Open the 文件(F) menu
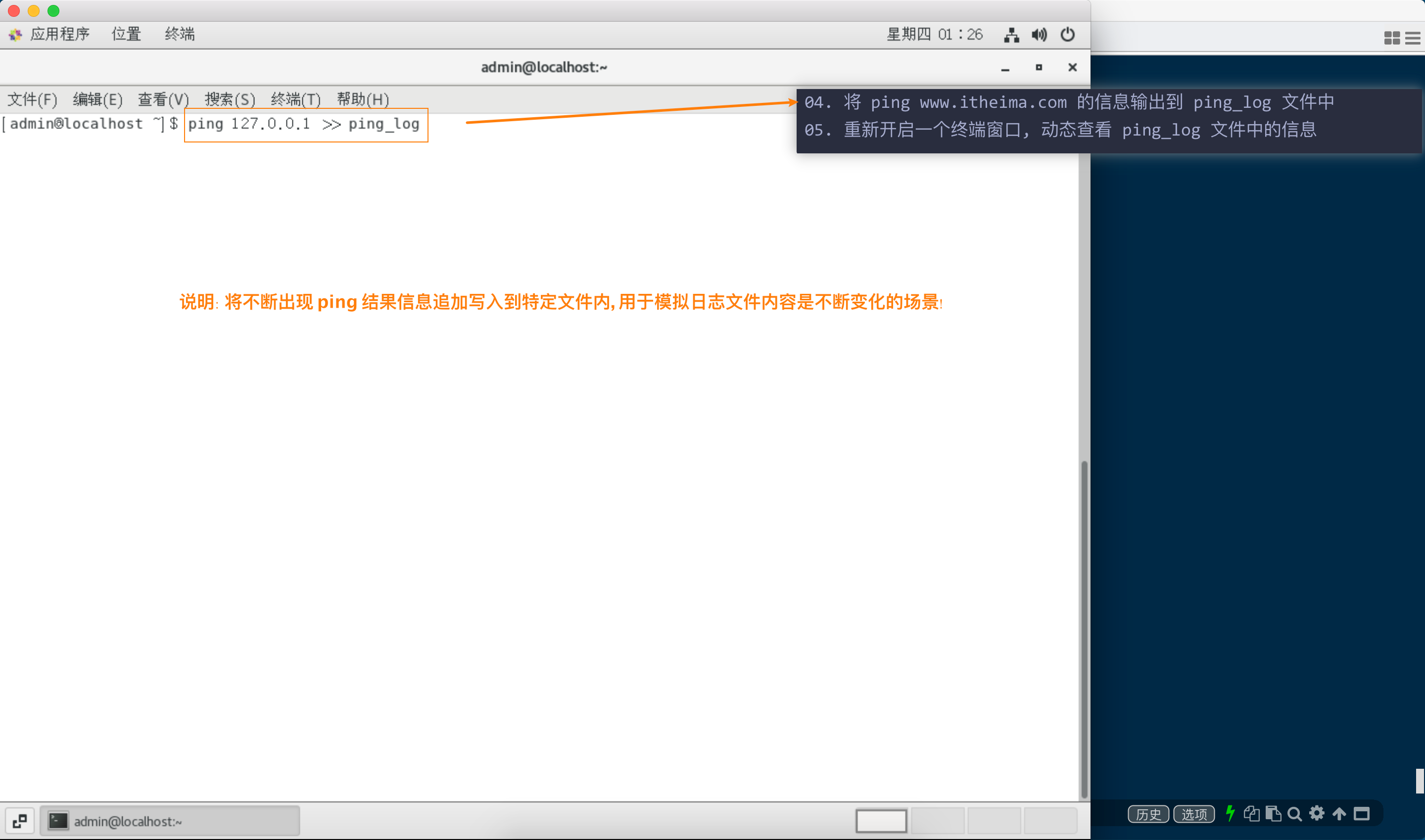The height and width of the screenshot is (840, 1425). point(32,99)
